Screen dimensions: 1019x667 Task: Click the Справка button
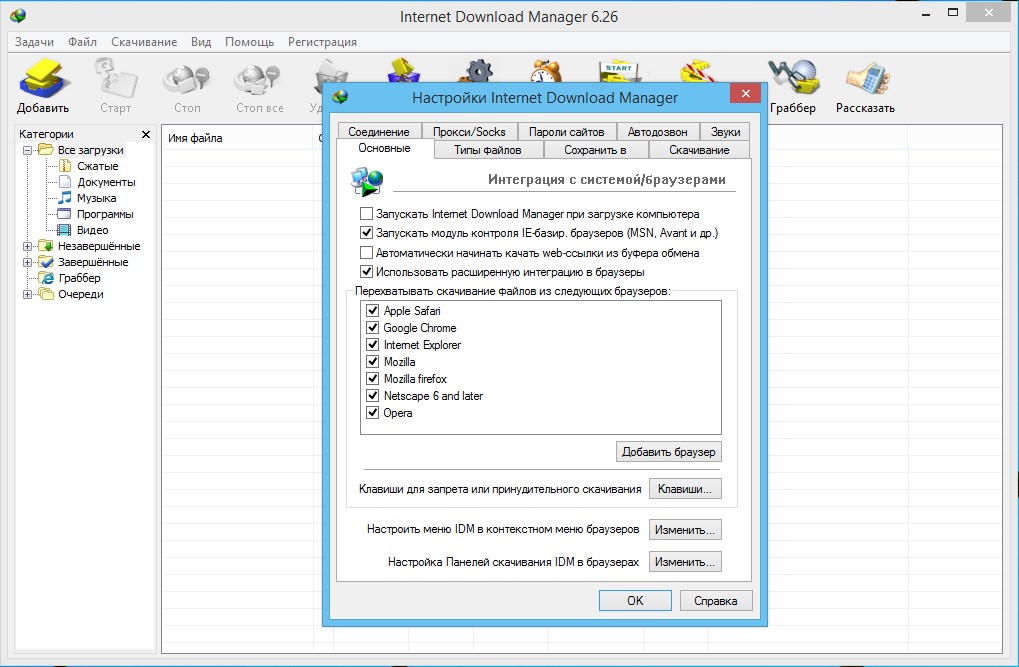tap(716, 601)
